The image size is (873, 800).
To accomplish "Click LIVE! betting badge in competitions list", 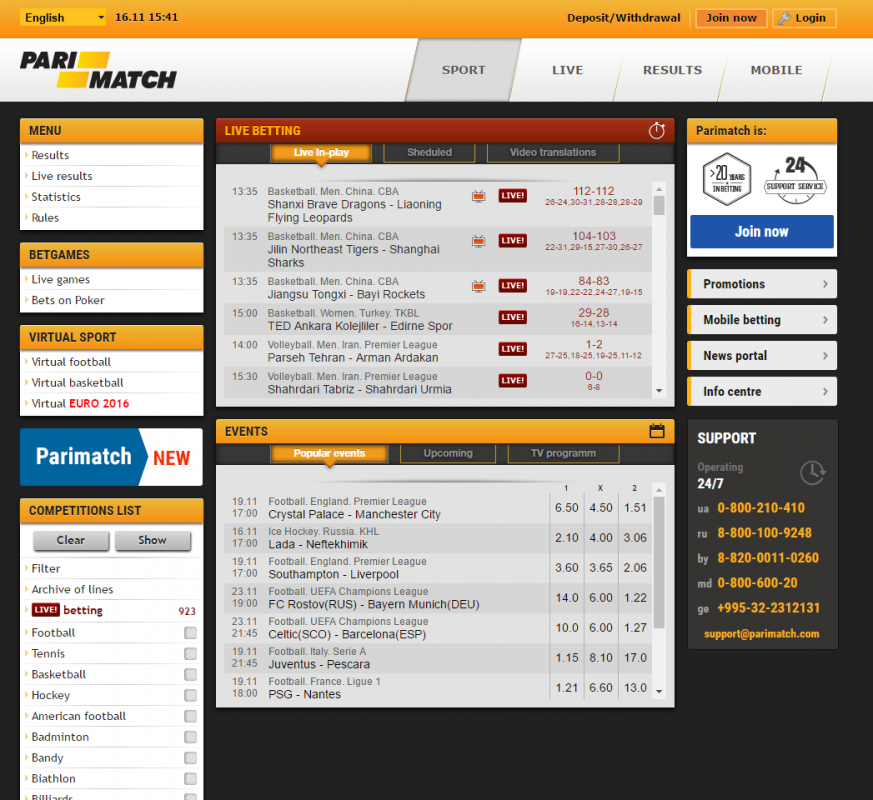I will coord(46,610).
